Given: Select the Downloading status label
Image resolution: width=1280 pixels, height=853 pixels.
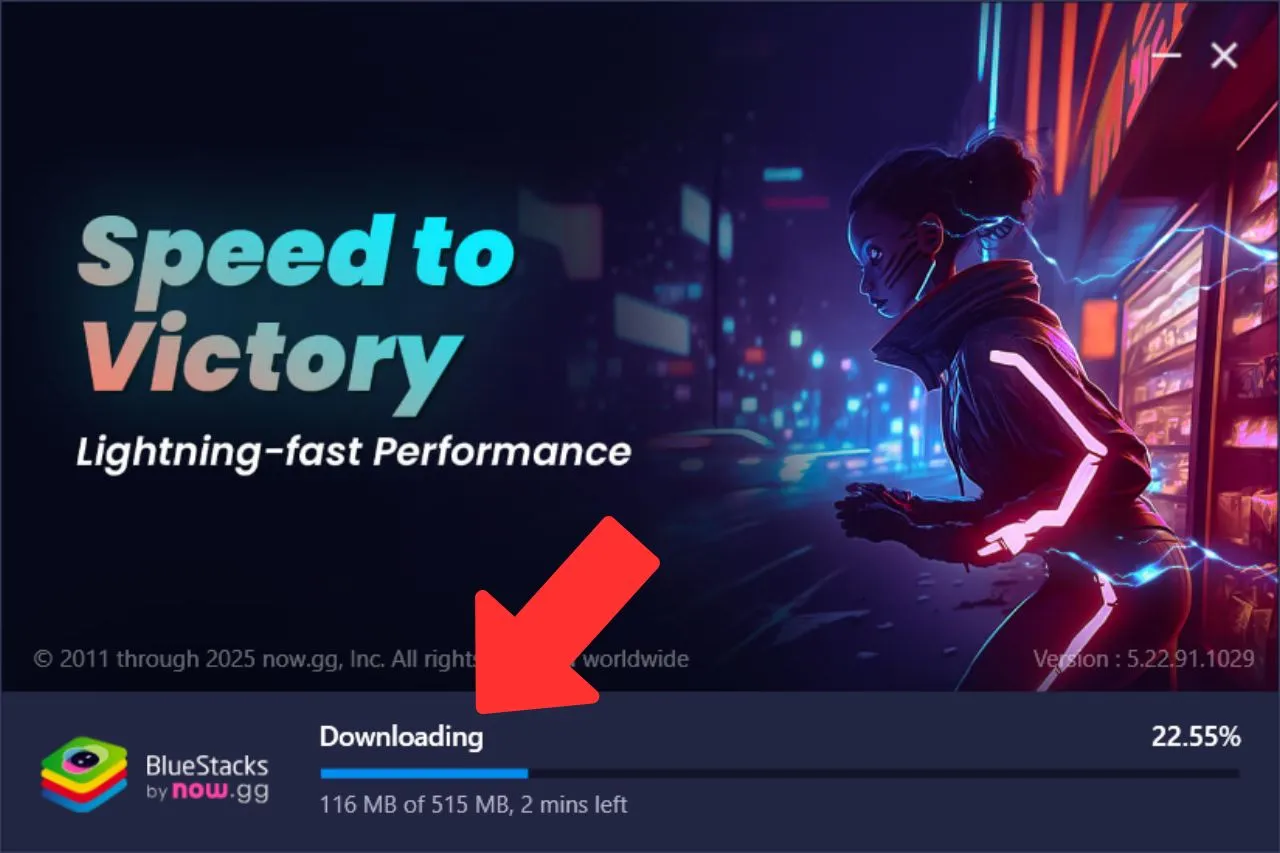Looking at the screenshot, I should 401,738.
